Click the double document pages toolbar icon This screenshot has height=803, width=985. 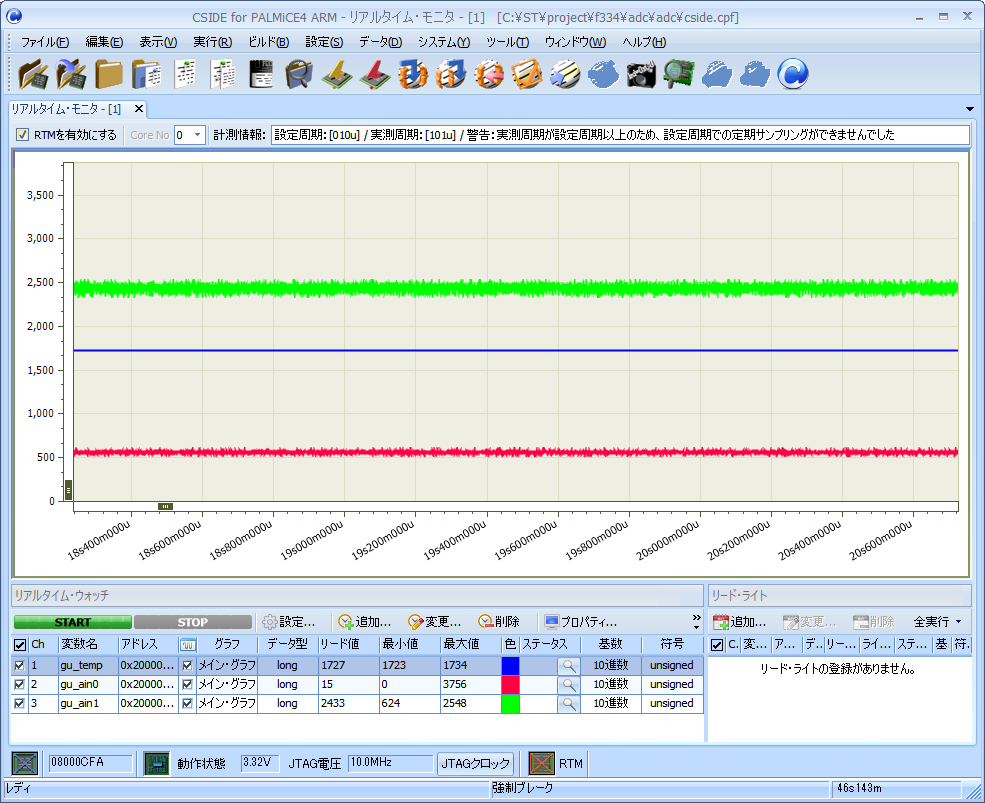tap(223, 74)
